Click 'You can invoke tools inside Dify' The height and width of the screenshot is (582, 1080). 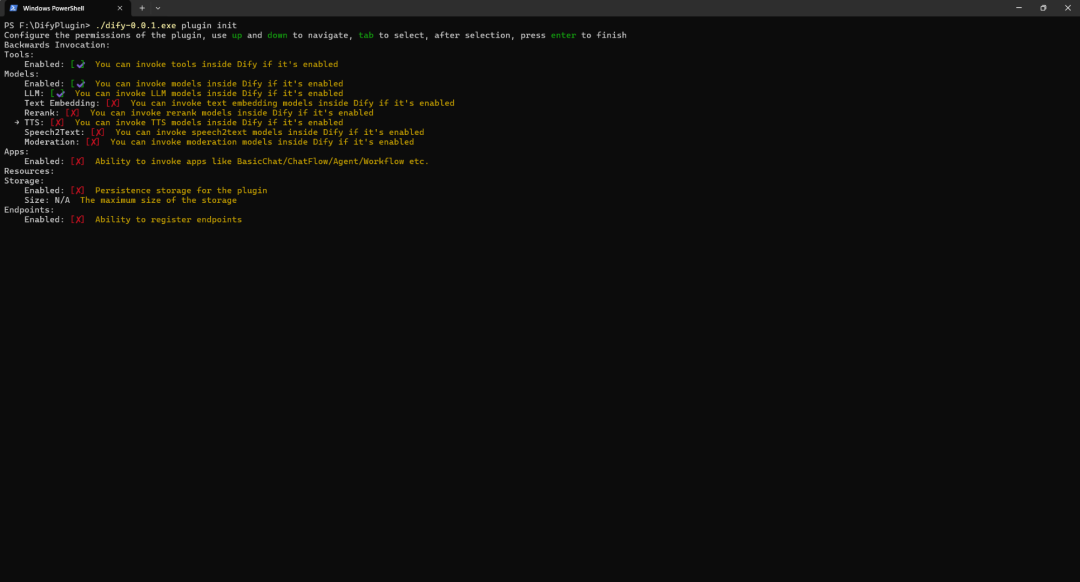(216, 64)
